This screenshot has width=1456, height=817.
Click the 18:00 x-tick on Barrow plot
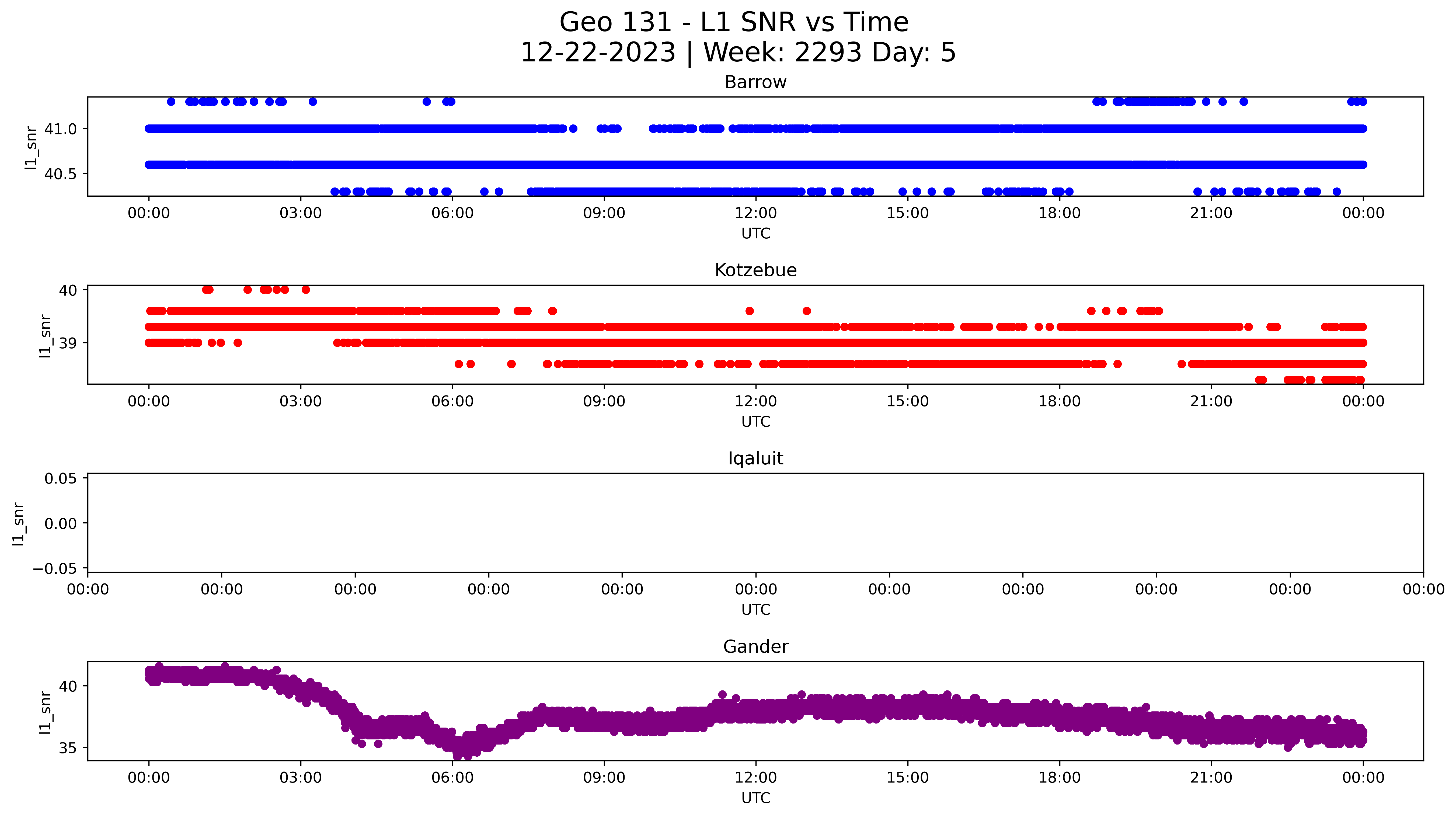[1060, 214]
